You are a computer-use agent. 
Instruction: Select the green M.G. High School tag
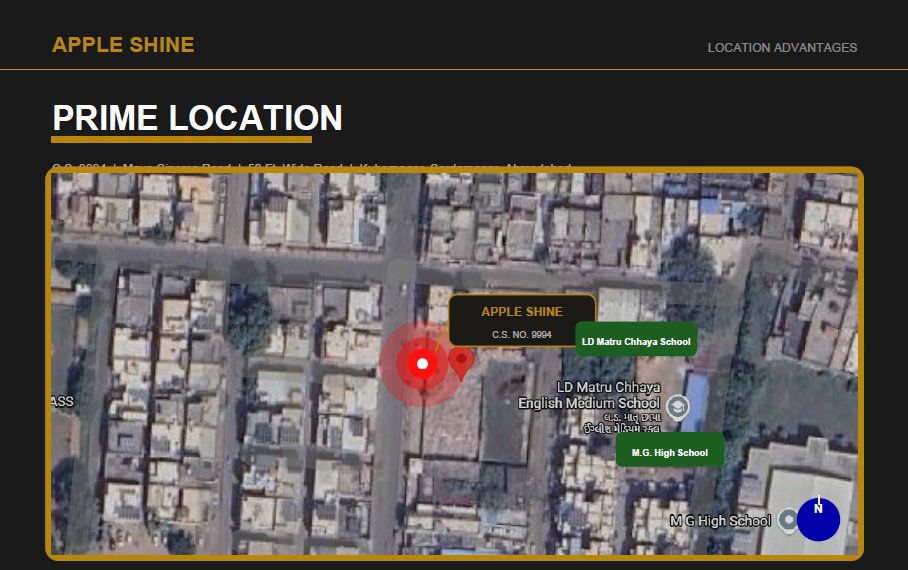coord(669,452)
